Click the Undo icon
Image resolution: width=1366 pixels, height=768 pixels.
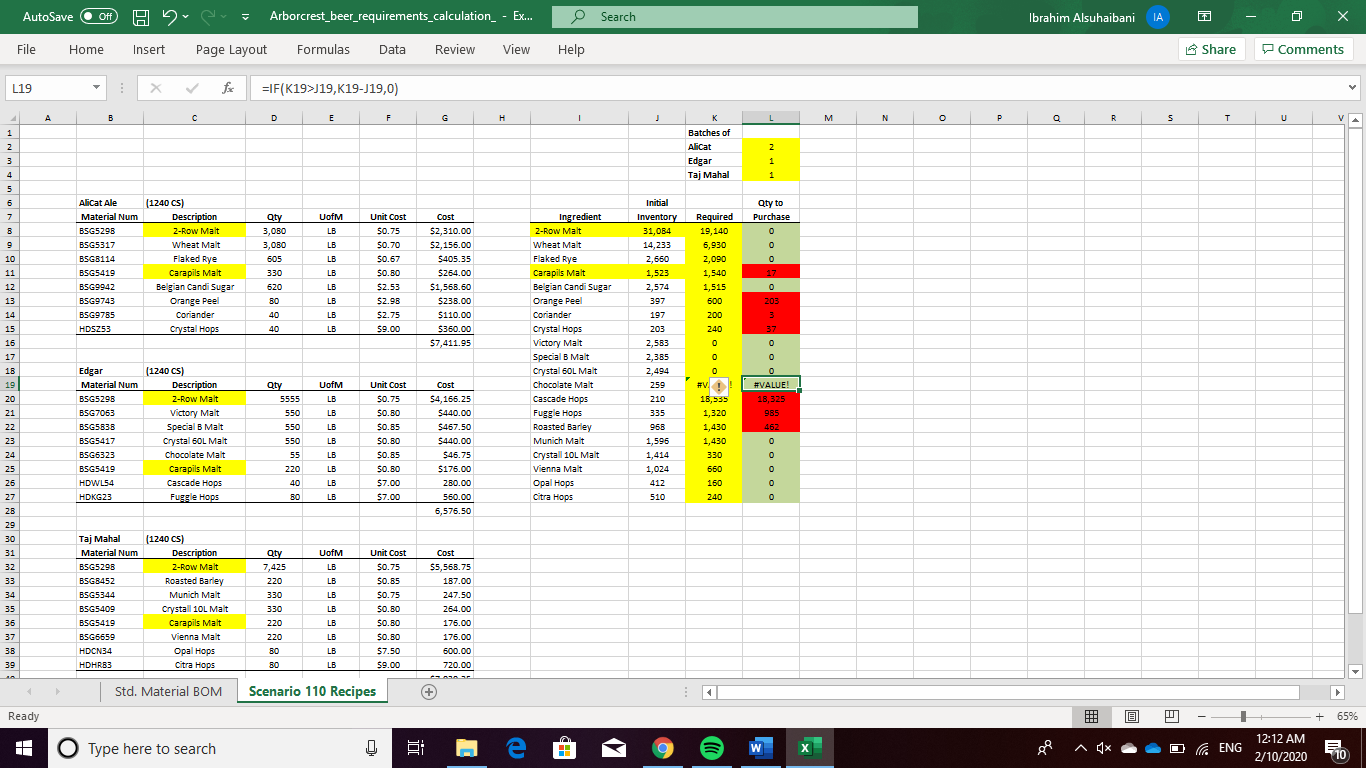click(x=170, y=16)
